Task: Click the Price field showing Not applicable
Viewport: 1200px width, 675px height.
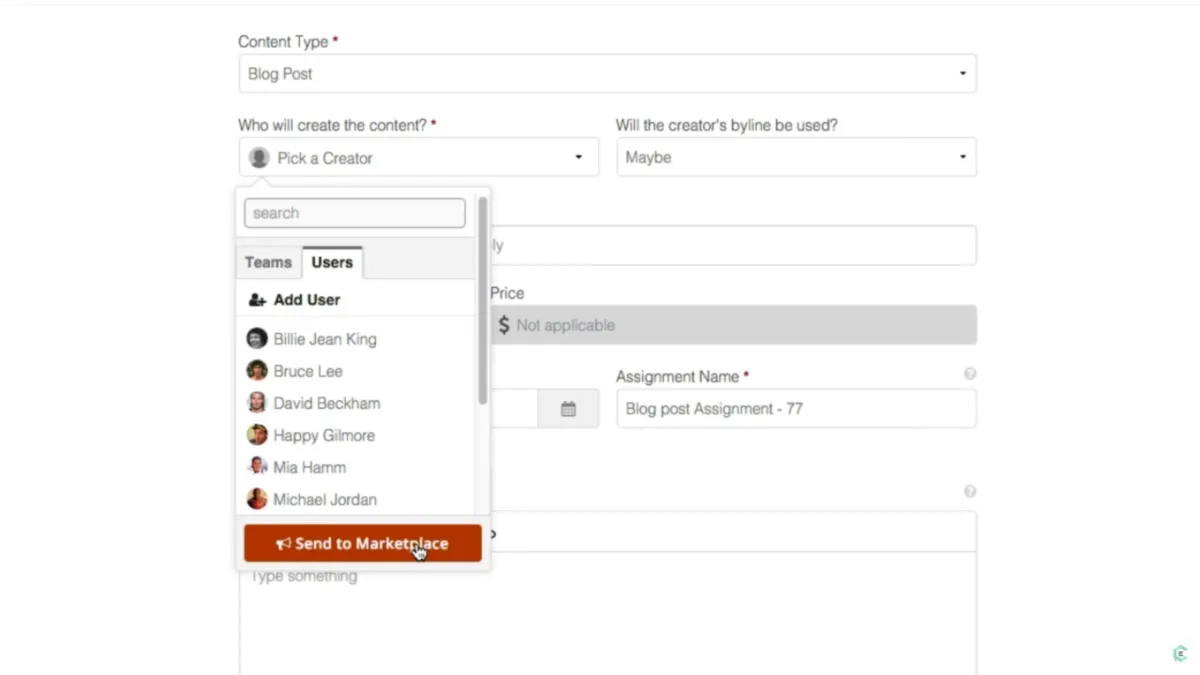Action: click(733, 325)
